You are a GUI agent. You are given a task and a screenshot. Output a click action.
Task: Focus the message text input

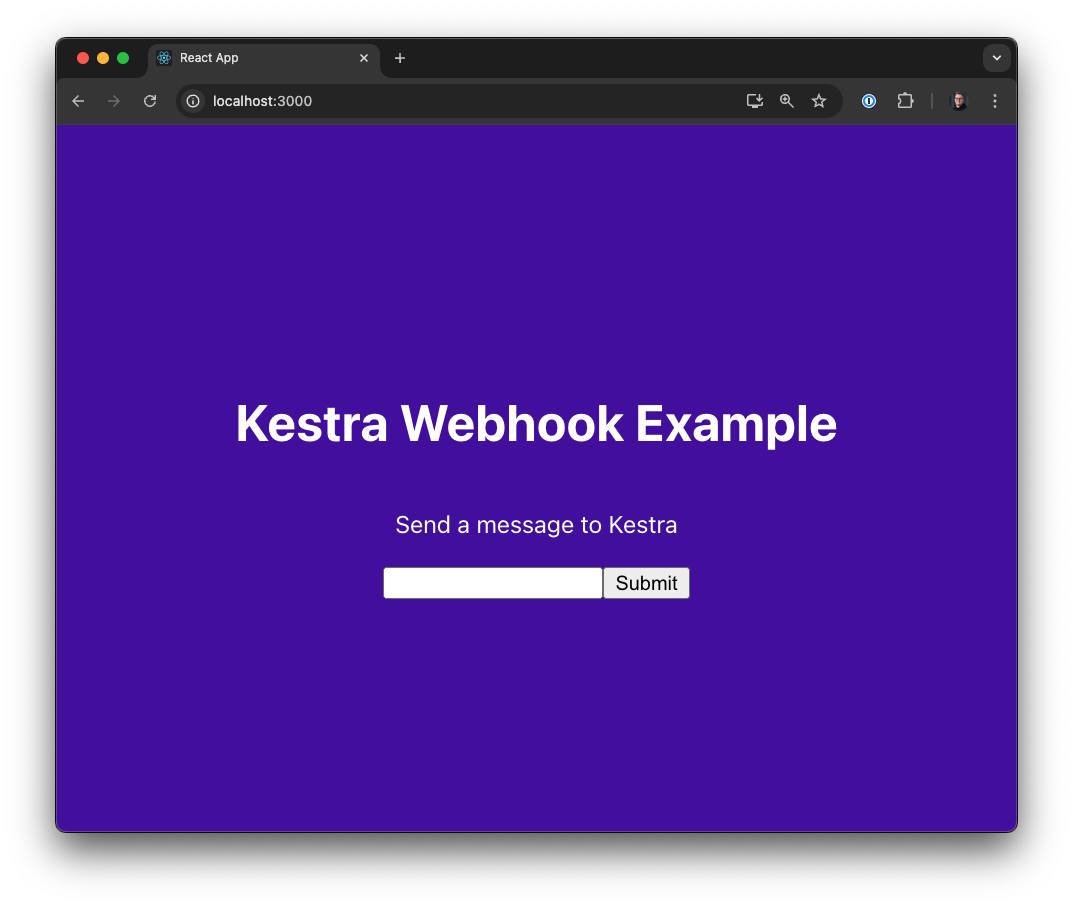492,583
